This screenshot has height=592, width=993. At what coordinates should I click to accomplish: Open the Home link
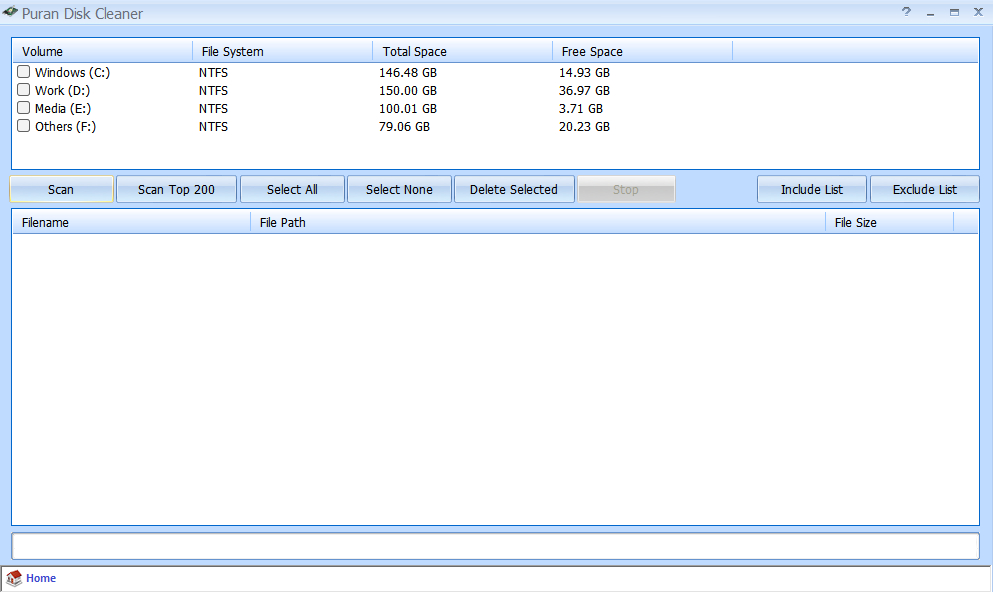click(x=41, y=578)
